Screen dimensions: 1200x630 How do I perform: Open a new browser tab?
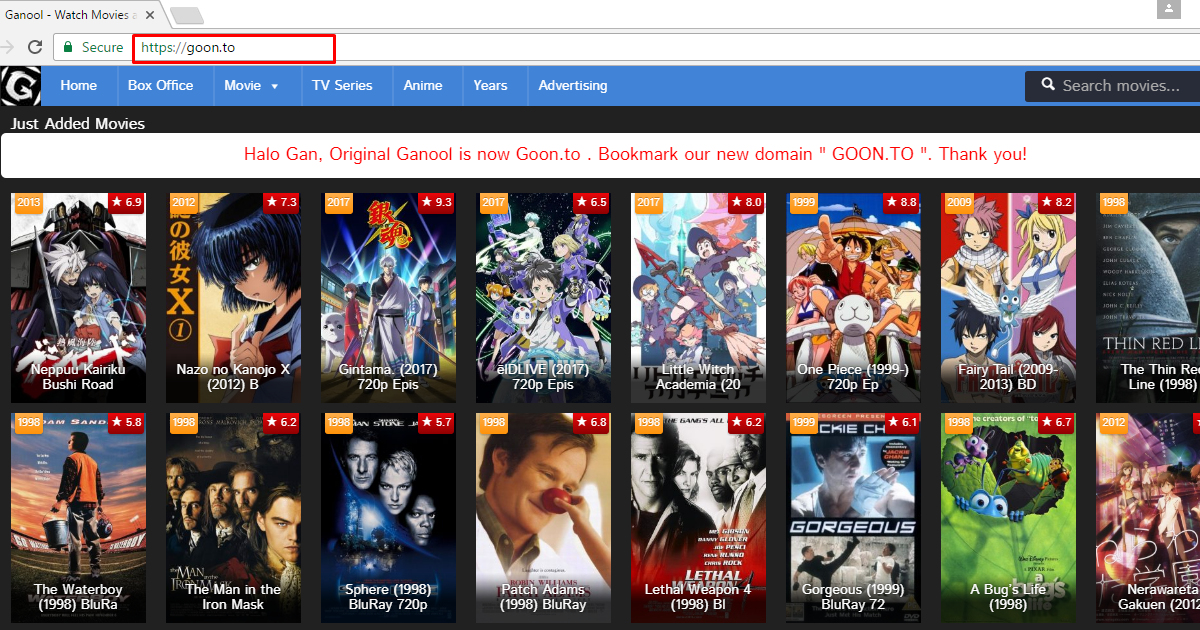pyautogui.click(x=186, y=15)
